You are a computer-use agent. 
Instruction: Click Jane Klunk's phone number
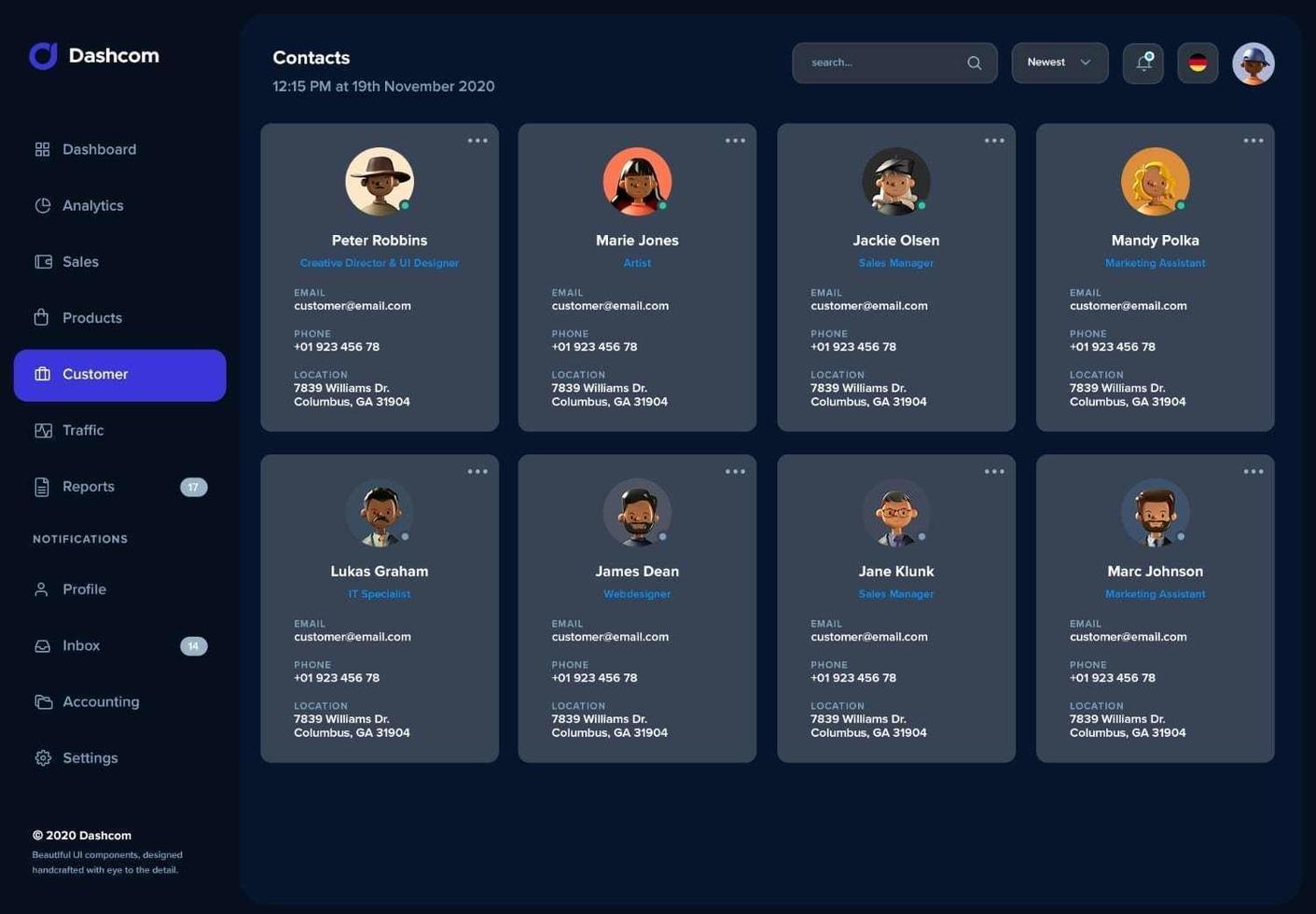(x=853, y=678)
